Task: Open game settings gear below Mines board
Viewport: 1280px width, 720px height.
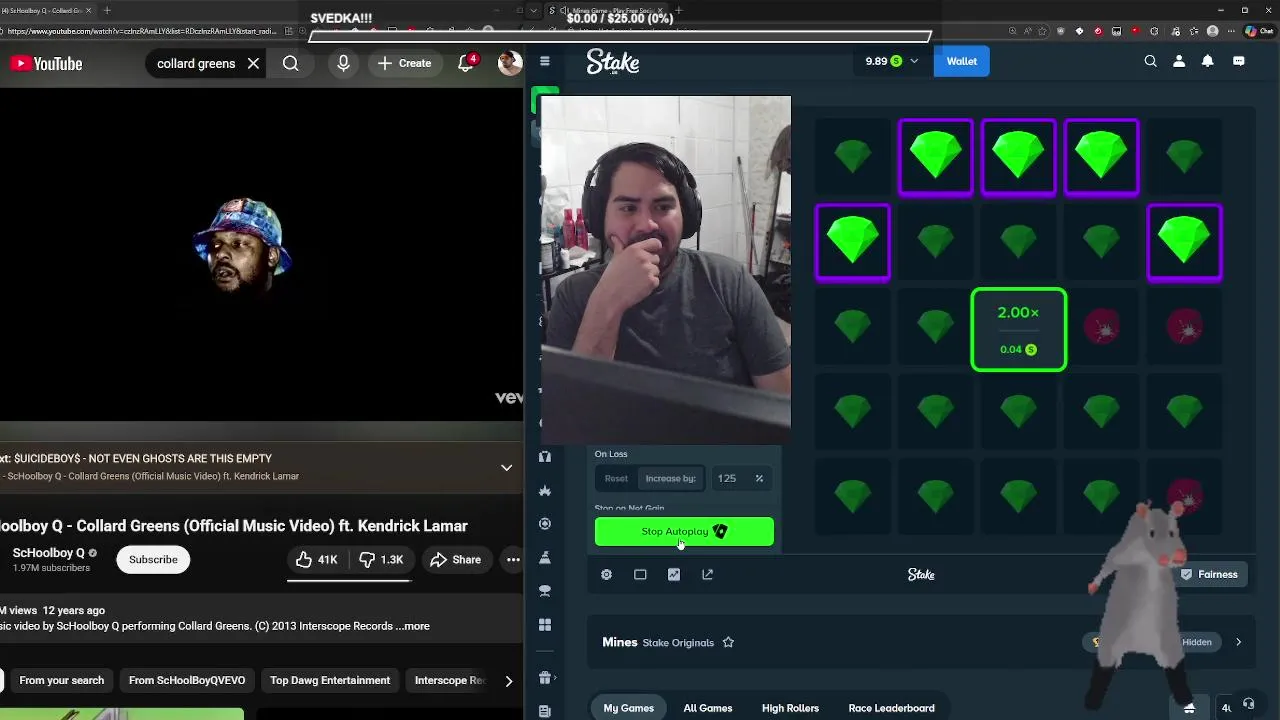Action: pyautogui.click(x=606, y=574)
